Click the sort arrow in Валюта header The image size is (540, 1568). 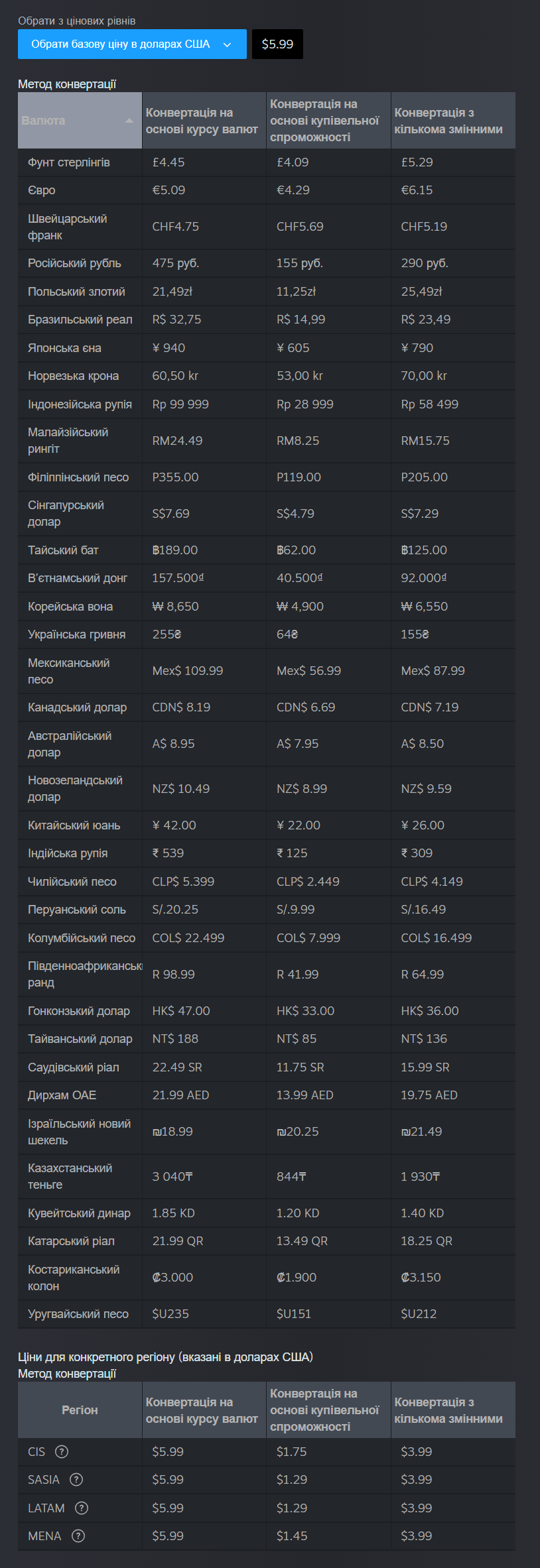click(129, 121)
